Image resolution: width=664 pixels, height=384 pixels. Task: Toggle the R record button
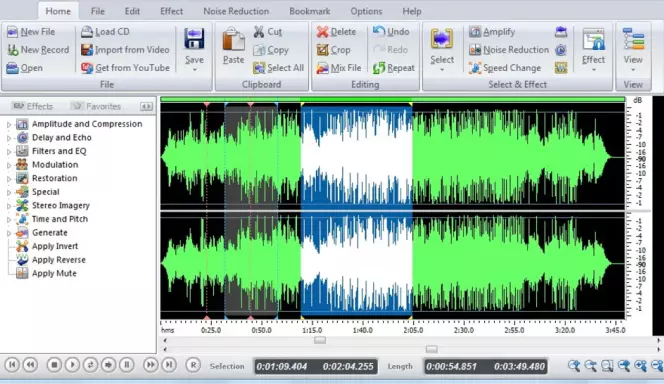click(x=193, y=365)
